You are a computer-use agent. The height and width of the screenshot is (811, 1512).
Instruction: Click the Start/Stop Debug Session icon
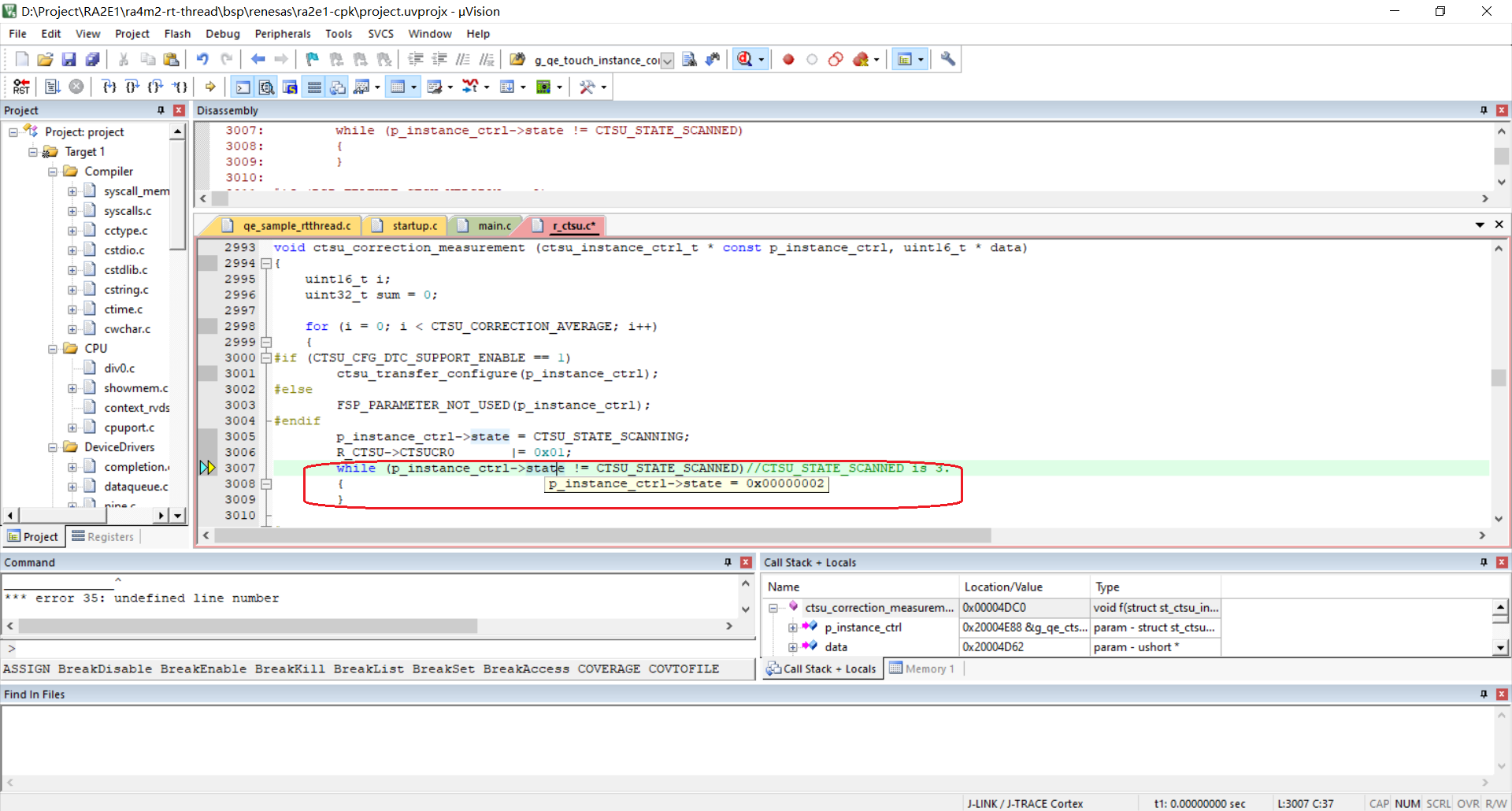click(745, 60)
